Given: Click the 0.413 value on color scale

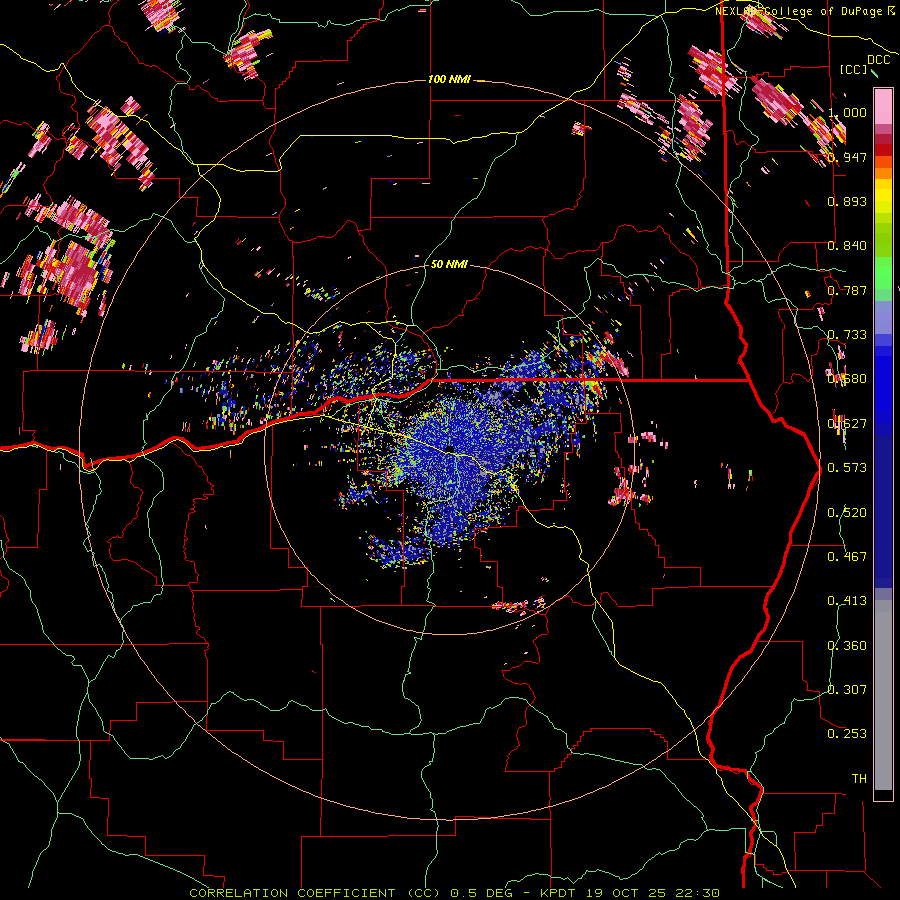Looking at the screenshot, I should [x=847, y=601].
